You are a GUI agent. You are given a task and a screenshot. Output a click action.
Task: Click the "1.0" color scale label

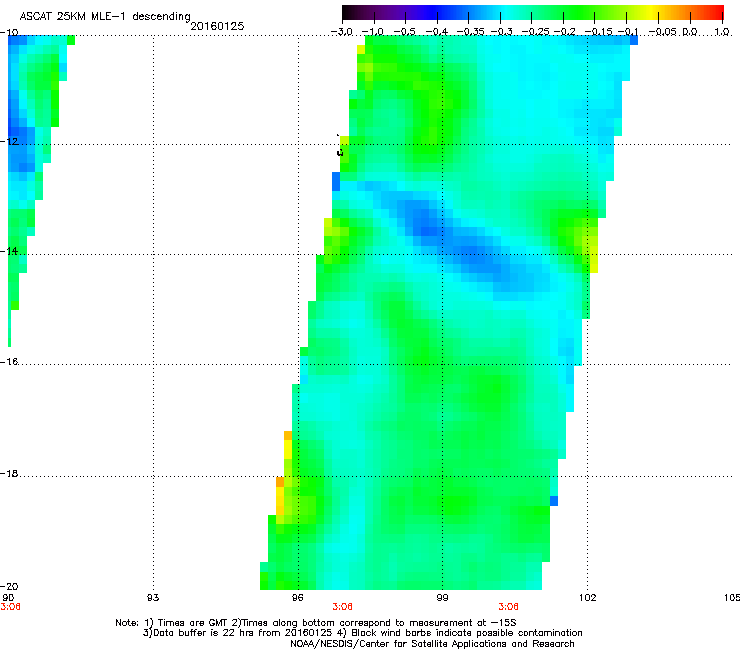(722, 32)
